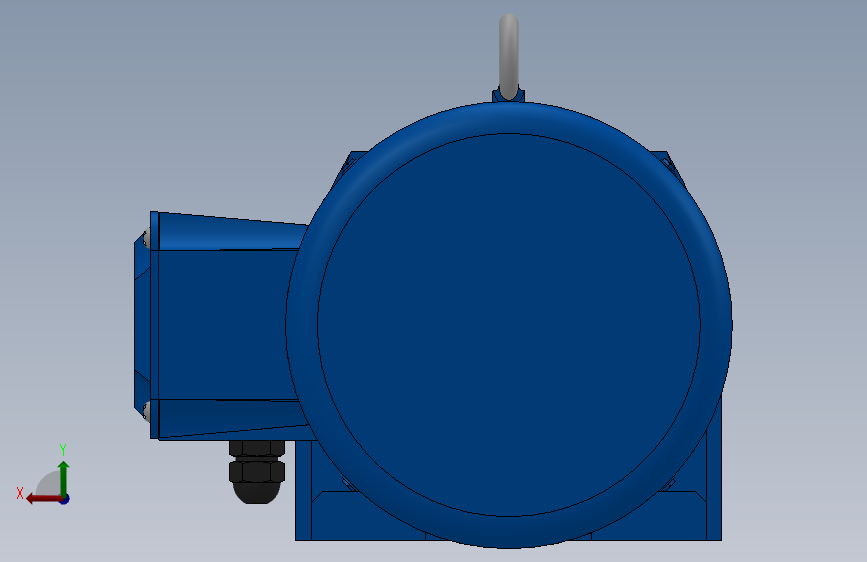Pick the black cable gland under the terminal box
867x562 pixels.
[257, 471]
